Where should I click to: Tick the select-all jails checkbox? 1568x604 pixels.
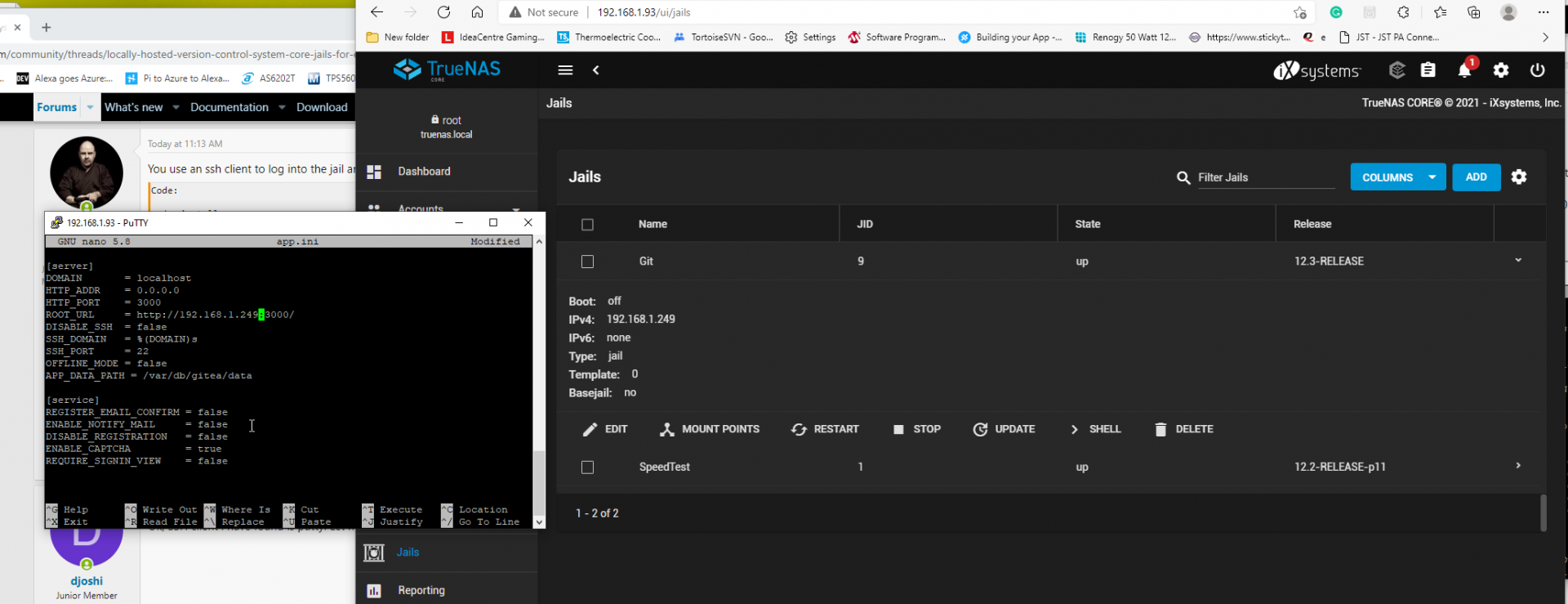pyautogui.click(x=587, y=225)
